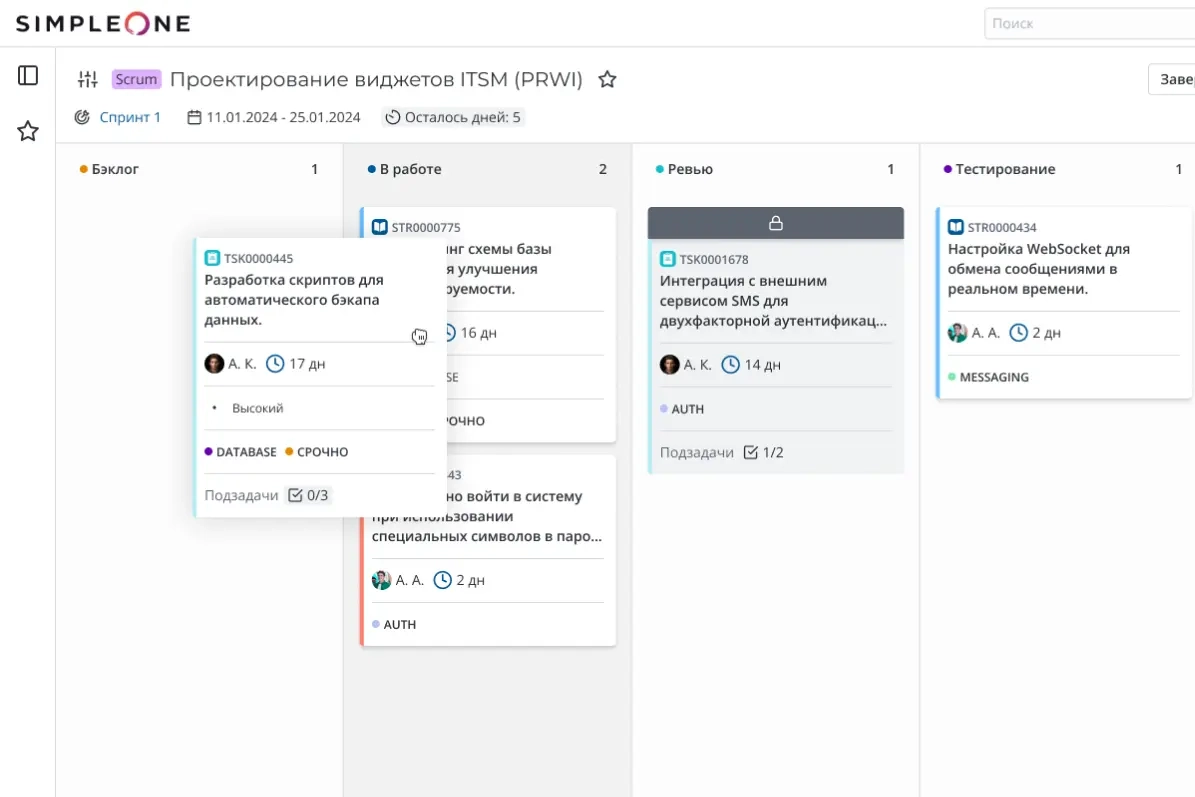The image size is (1195, 797).
Task: Open the lock icon on the Ревью column card
Action: click(x=775, y=223)
